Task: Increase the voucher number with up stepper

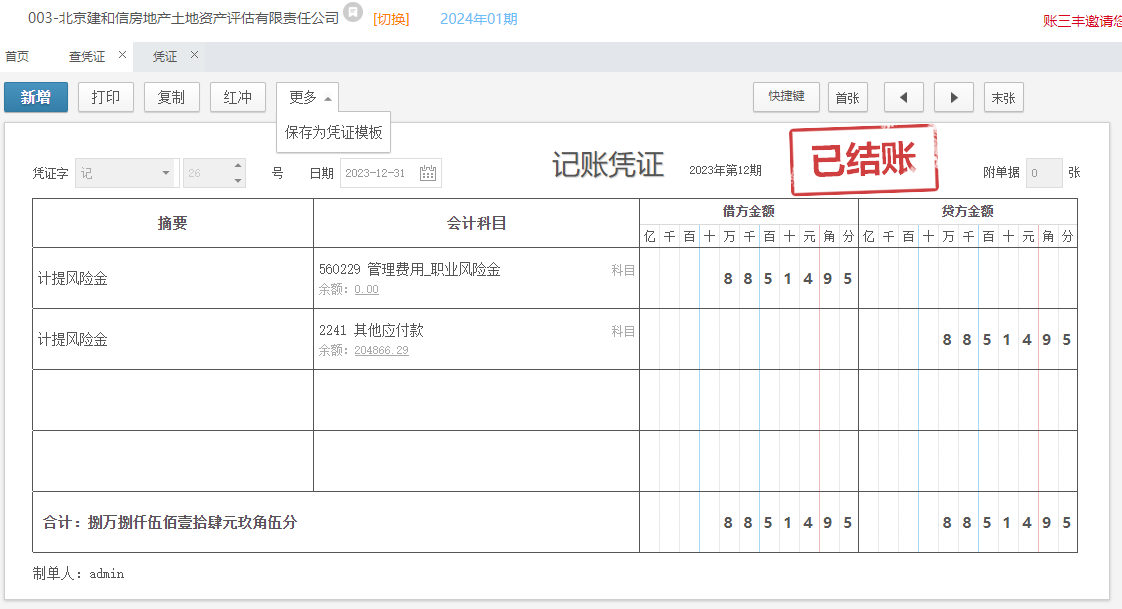Action: click(238, 166)
